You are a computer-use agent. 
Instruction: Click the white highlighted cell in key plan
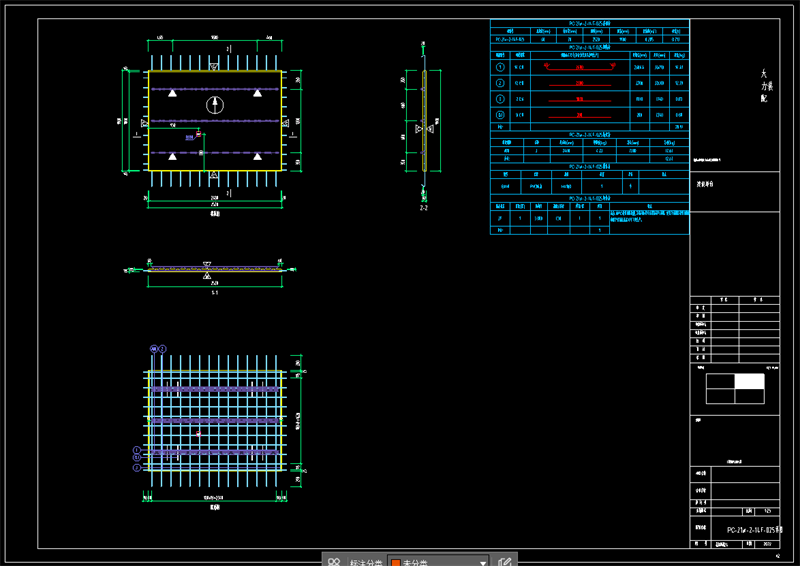pyautogui.click(x=749, y=381)
